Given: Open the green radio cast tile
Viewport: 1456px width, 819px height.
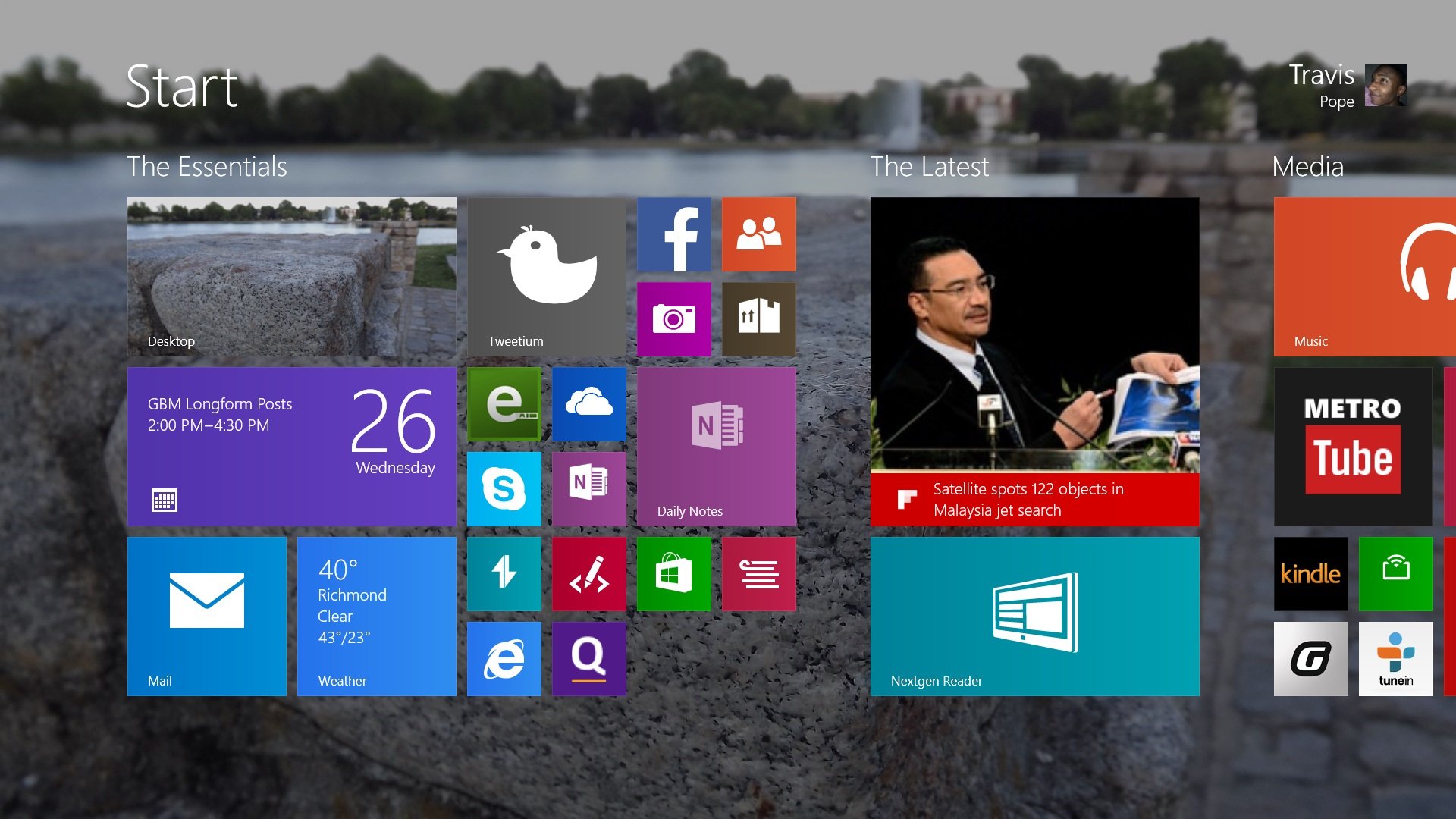Looking at the screenshot, I should pos(1396,574).
